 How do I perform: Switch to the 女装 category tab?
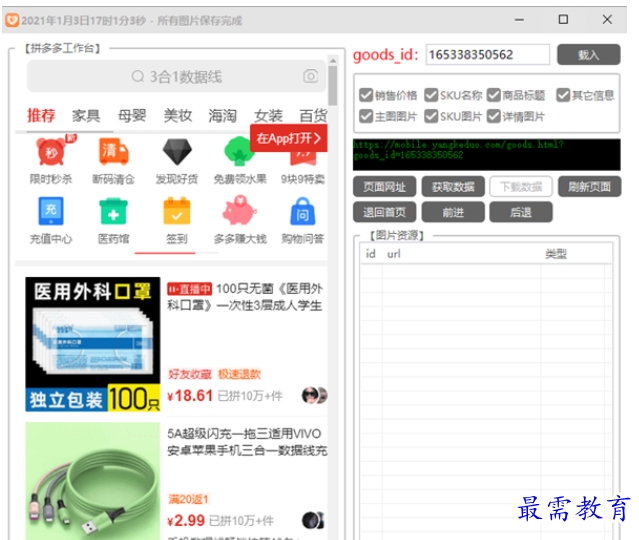click(x=268, y=116)
